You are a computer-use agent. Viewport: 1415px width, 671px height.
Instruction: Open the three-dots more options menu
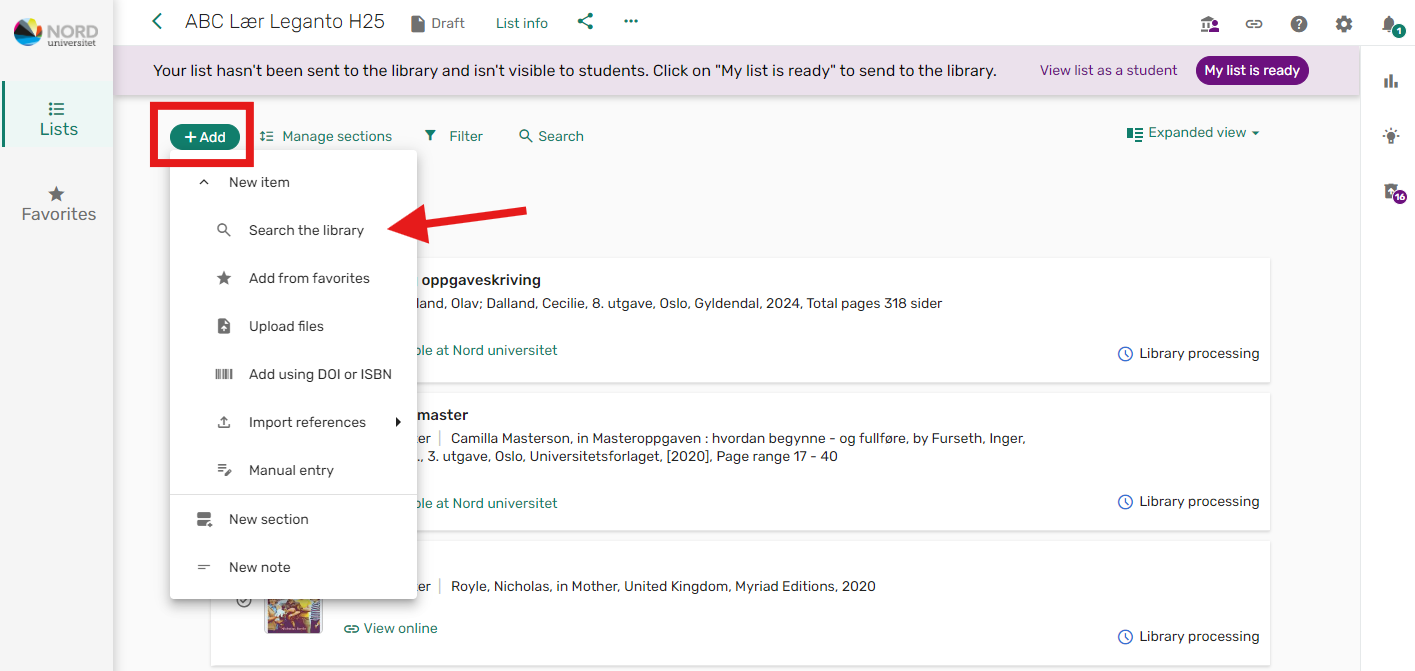click(x=631, y=21)
